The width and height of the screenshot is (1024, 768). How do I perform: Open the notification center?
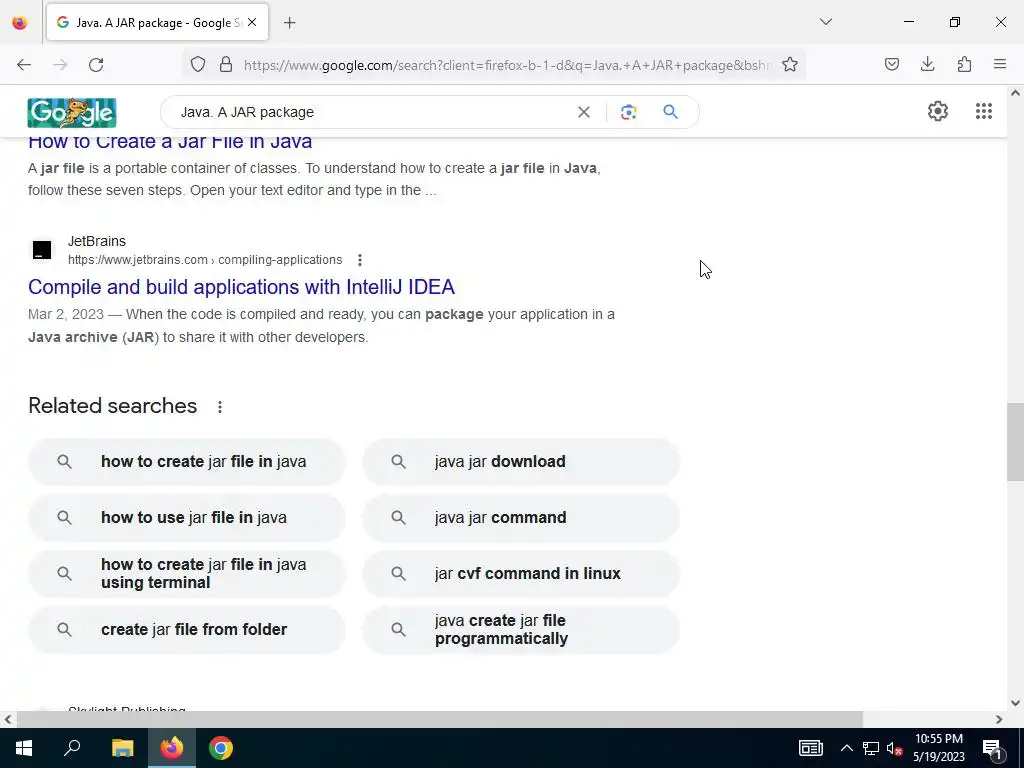[x=992, y=748]
